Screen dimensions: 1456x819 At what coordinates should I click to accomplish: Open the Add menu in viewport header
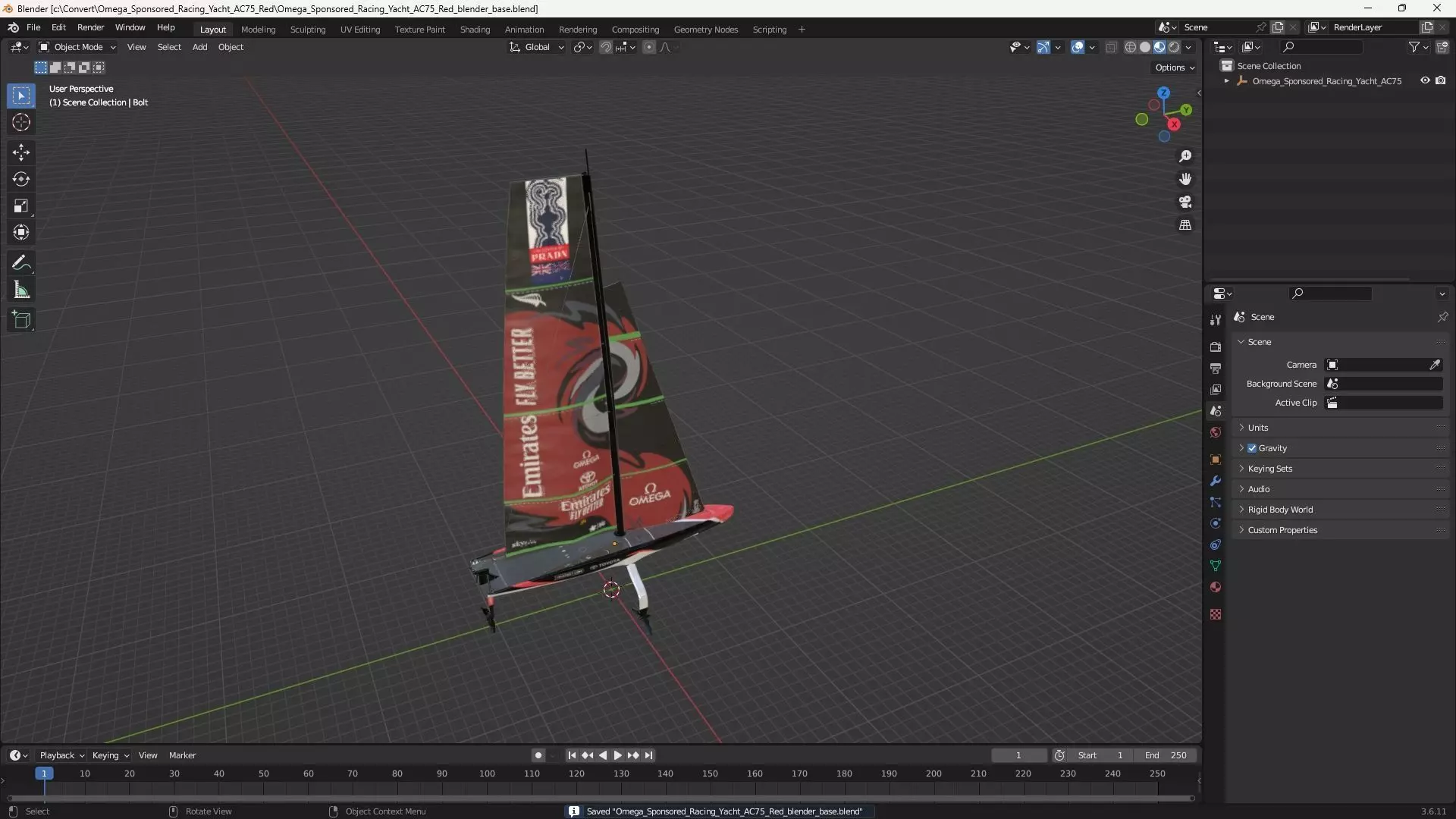(x=199, y=47)
